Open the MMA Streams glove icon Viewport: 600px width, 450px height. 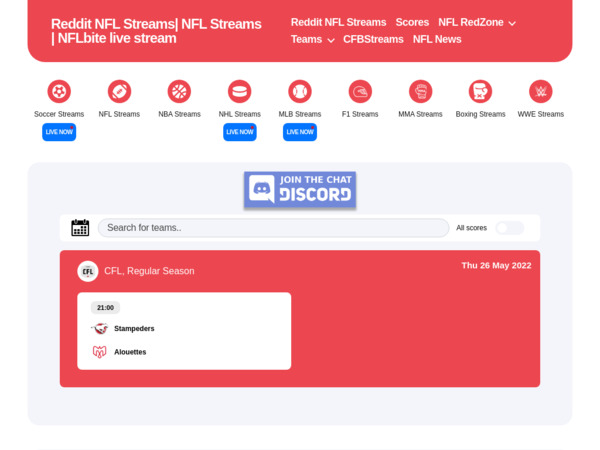coord(421,91)
